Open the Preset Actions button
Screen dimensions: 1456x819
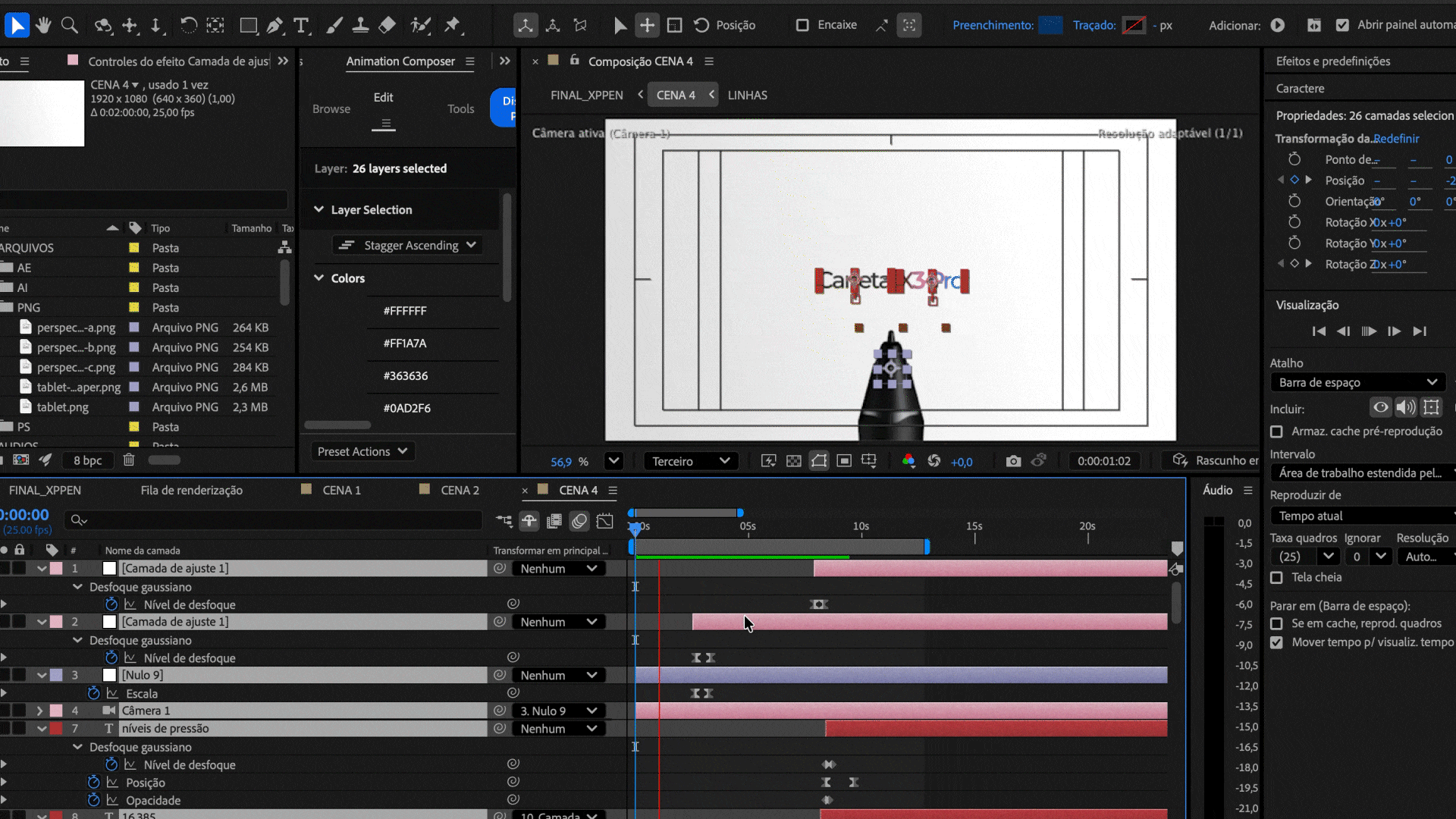(362, 451)
